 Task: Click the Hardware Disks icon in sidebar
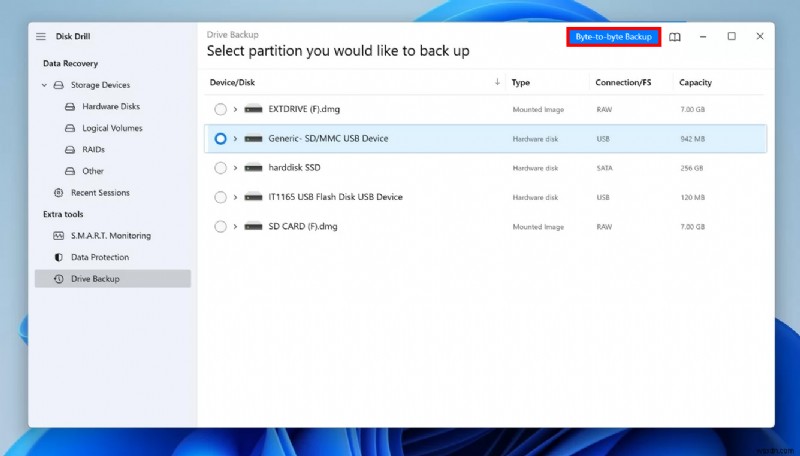click(x=70, y=107)
